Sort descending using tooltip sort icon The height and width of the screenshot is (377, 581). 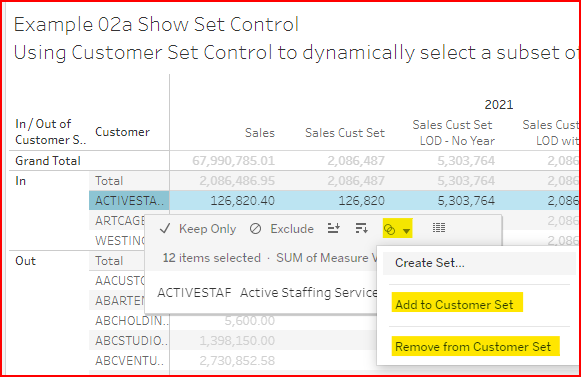pos(361,228)
